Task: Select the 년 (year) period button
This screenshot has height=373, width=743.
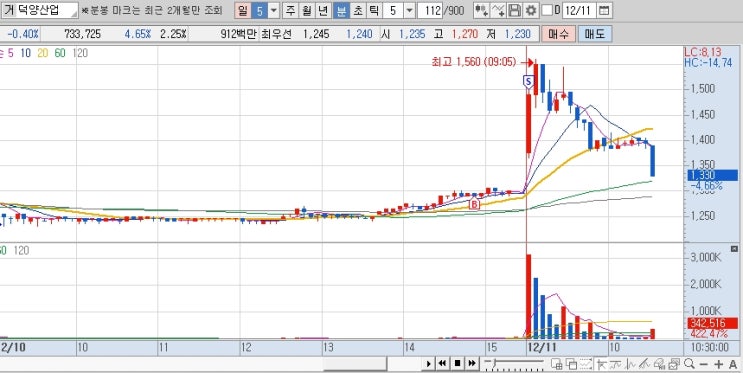Action: point(323,10)
